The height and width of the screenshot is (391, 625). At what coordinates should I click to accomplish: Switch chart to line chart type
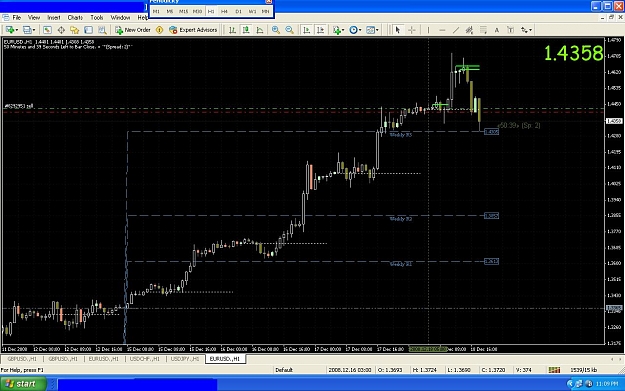click(x=260, y=30)
